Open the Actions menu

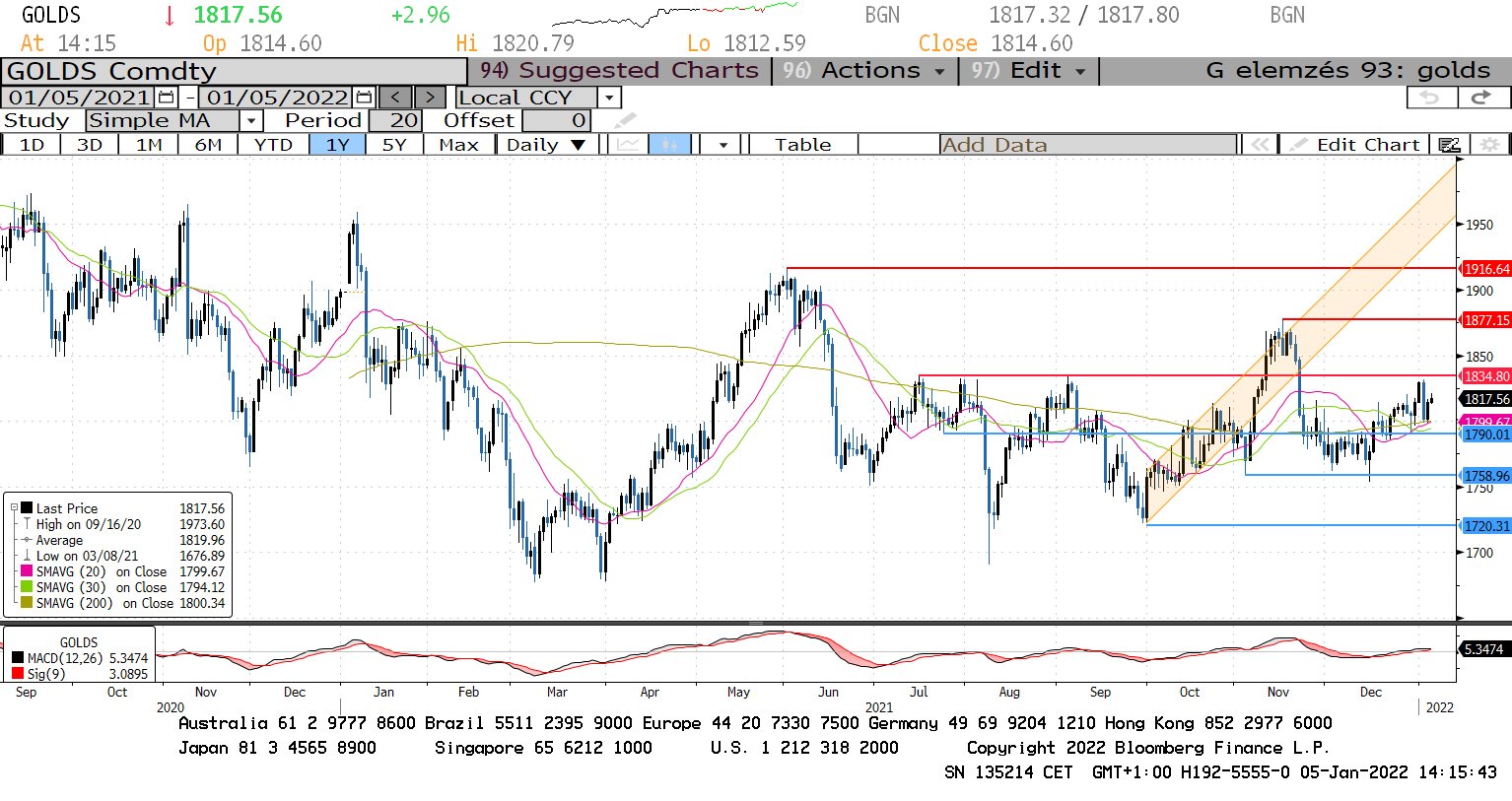coord(863,71)
